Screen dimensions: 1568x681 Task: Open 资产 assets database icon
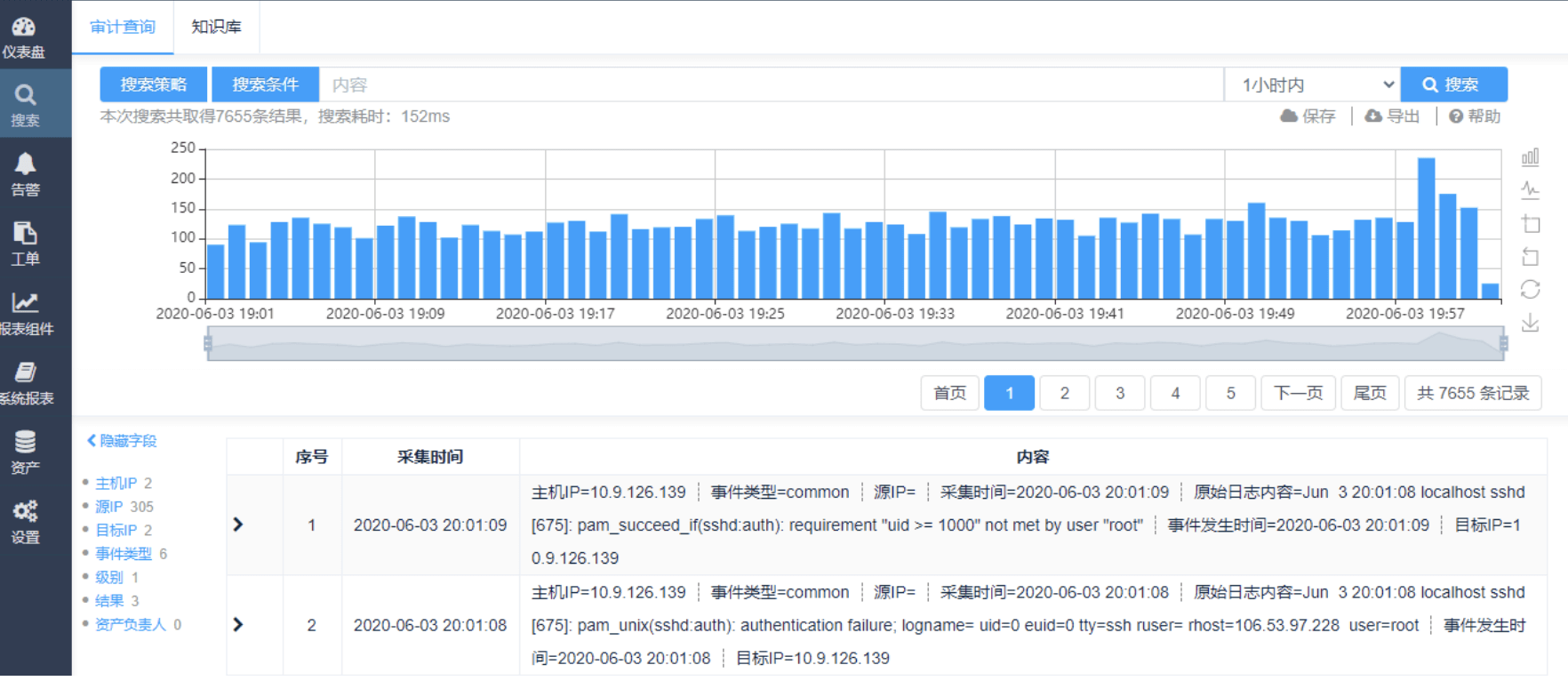click(x=25, y=451)
